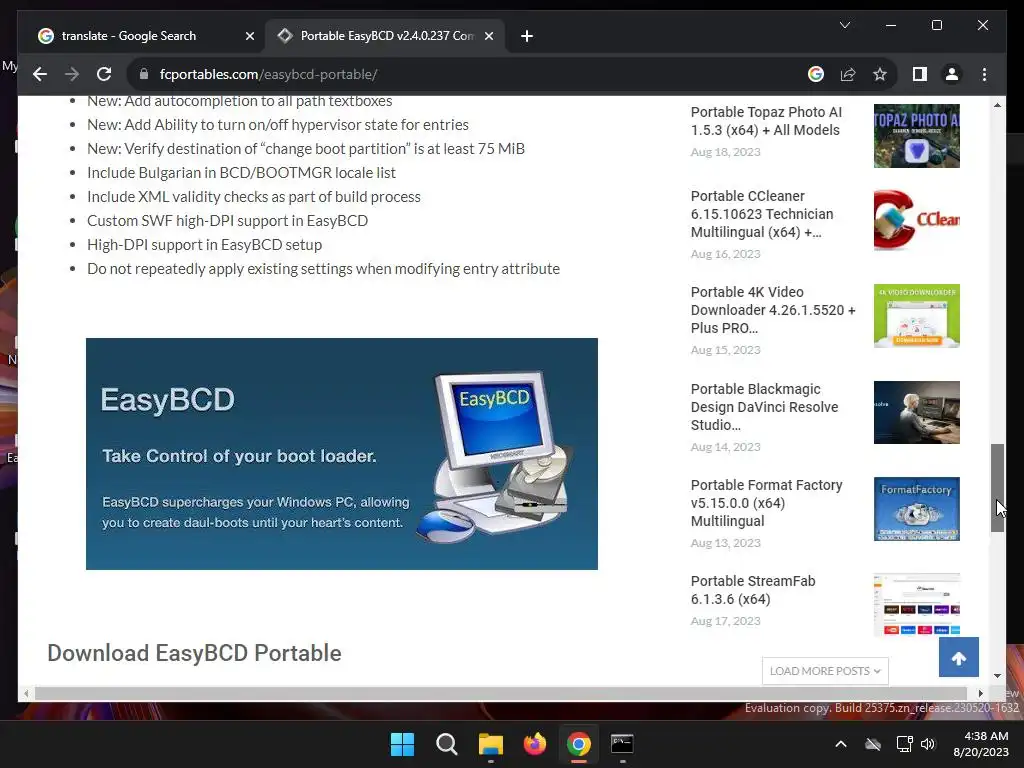
Task: Open Portable StreamFab 6.1.3.6 post
Action: click(x=753, y=590)
